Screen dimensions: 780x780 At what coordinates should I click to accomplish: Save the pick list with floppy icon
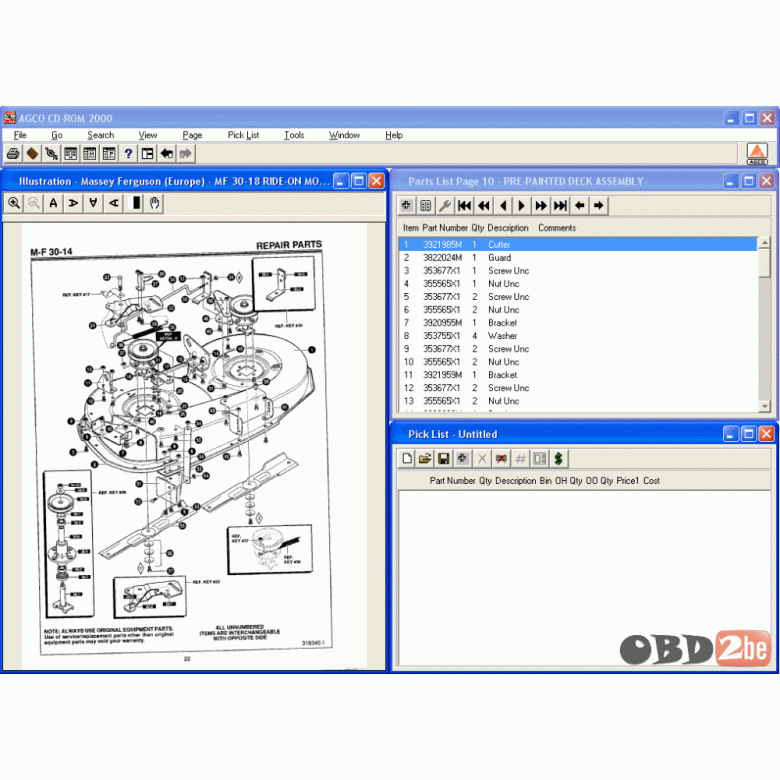tap(444, 459)
